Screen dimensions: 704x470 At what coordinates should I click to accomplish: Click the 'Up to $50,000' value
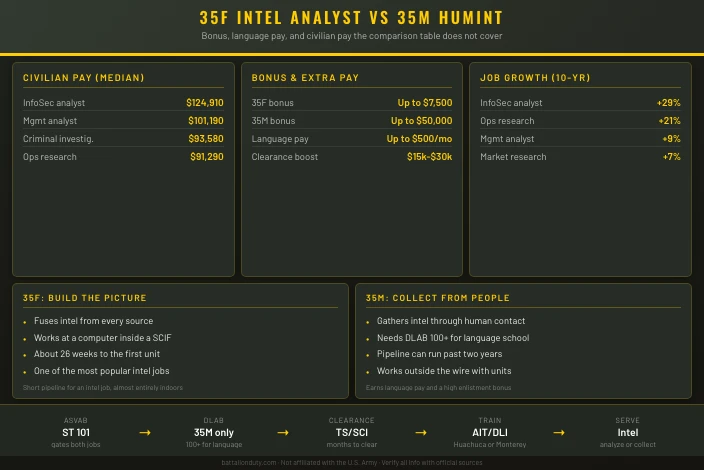(x=422, y=121)
